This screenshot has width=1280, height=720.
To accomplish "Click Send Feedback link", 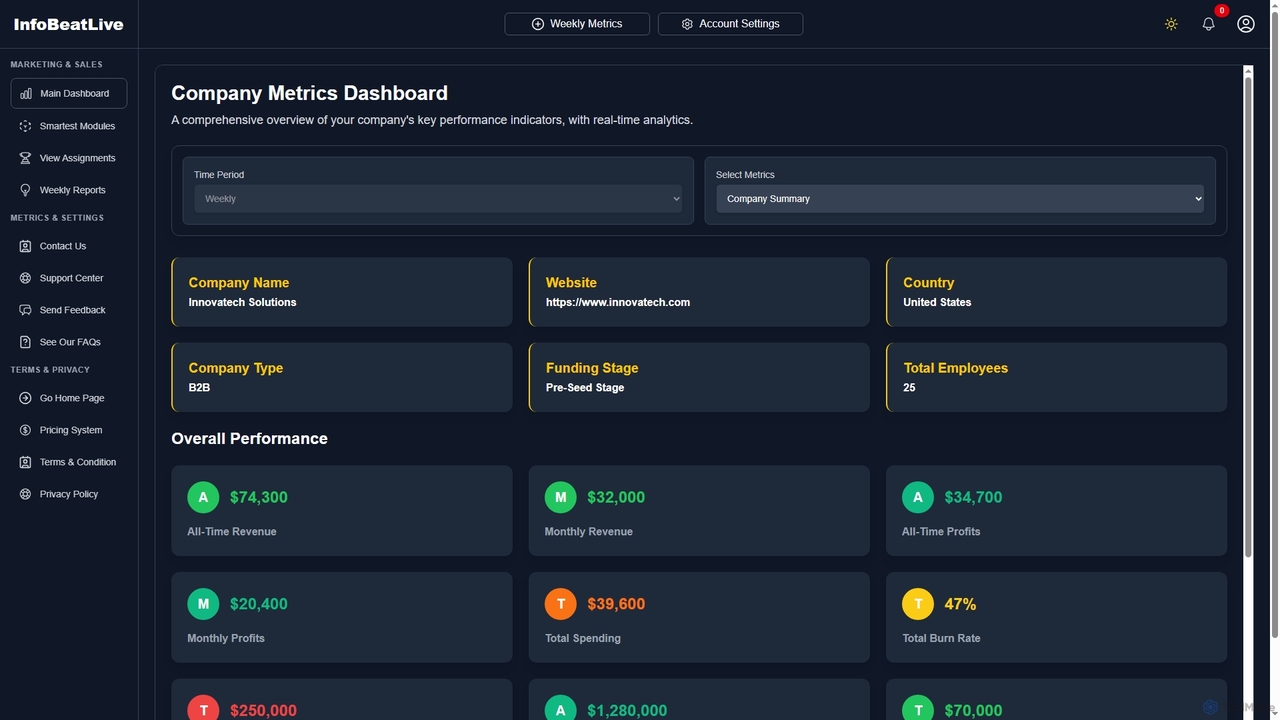I will [x=69, y=310].
